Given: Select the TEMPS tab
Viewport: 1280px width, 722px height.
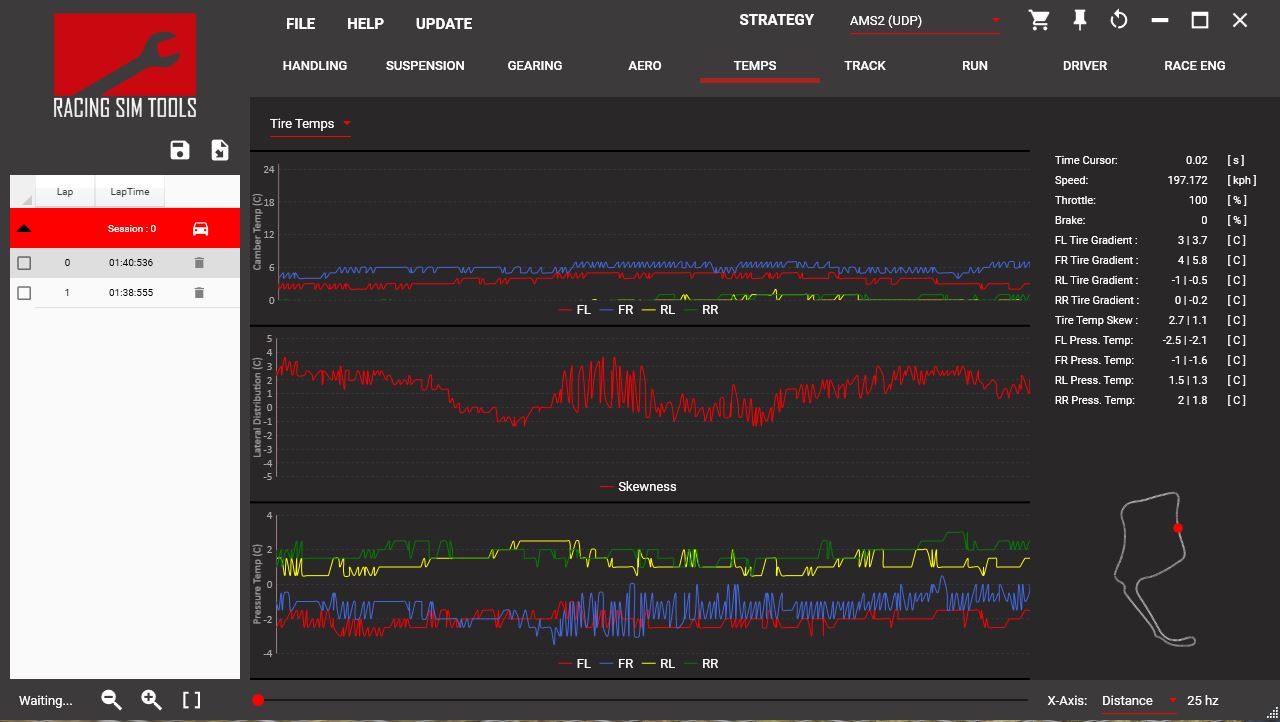Looking at the screenshot, I should (x=755, y=66).
